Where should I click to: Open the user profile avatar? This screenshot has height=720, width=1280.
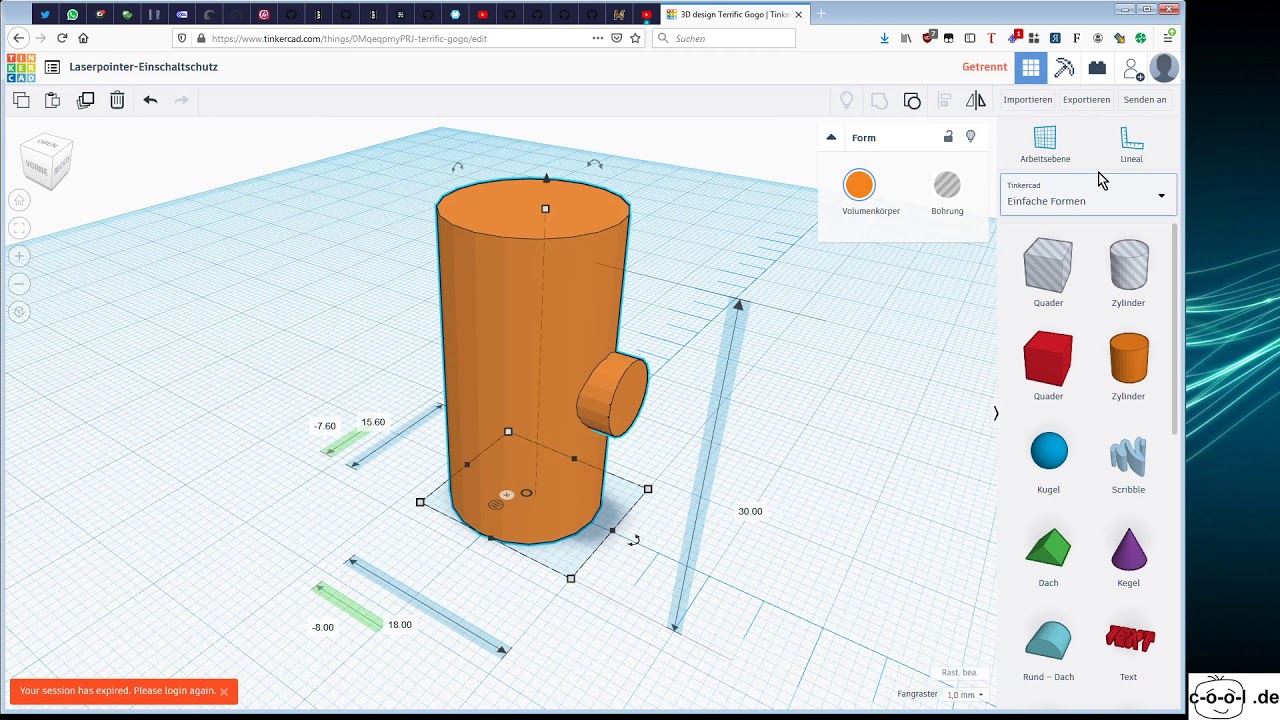tap(1164, 67)
